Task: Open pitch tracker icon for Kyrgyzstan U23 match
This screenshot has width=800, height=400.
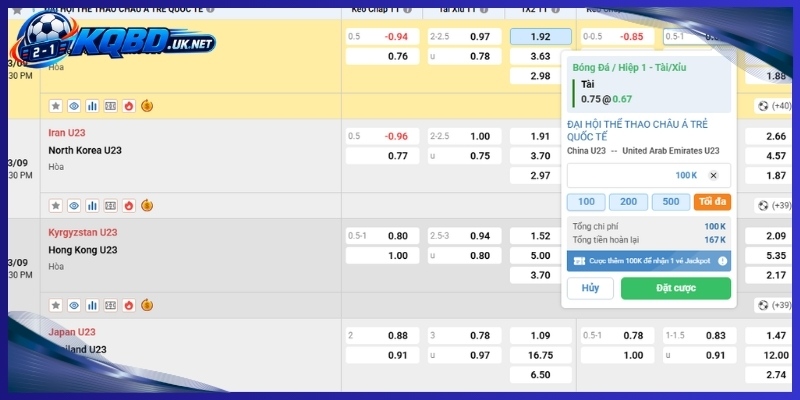Action: [111, 305]
